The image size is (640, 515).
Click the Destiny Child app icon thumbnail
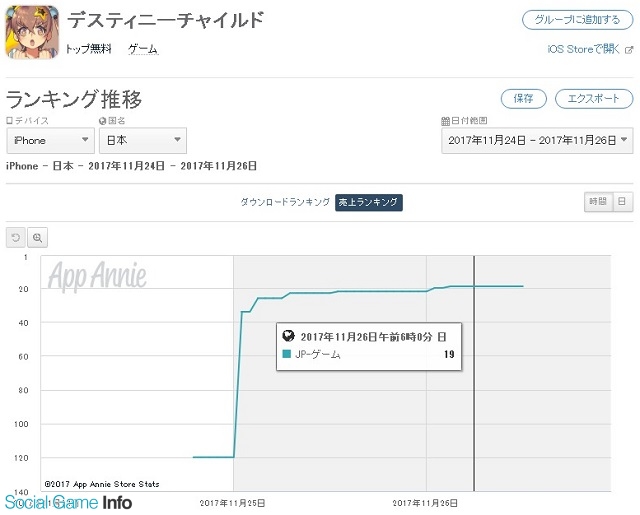pyautogui.click(x=32, y=32)
